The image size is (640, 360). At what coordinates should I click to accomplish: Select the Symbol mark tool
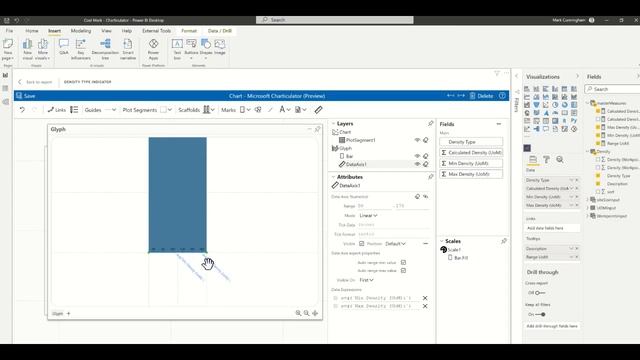[x=258, y=110]
